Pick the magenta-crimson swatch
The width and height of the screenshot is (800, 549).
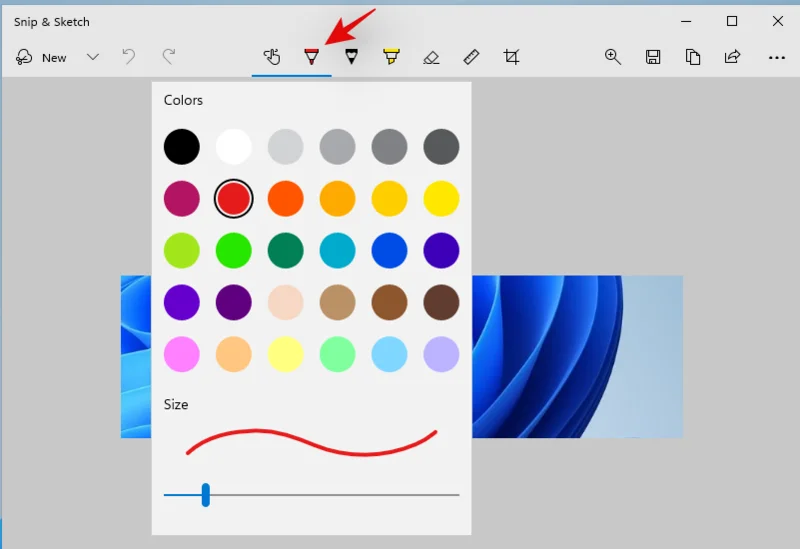(182, 198)
